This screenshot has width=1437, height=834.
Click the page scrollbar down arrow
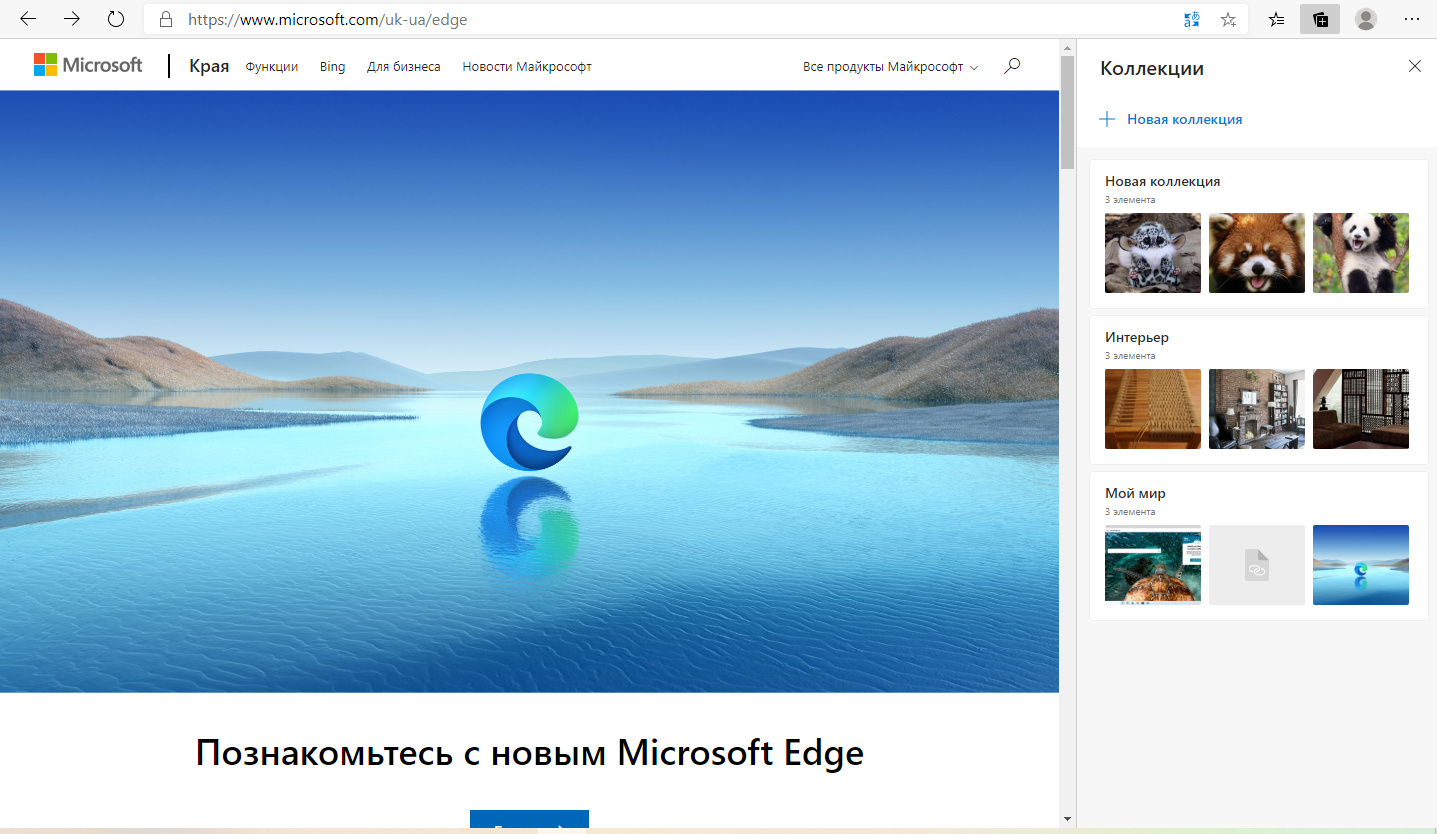click(1068, 818)
